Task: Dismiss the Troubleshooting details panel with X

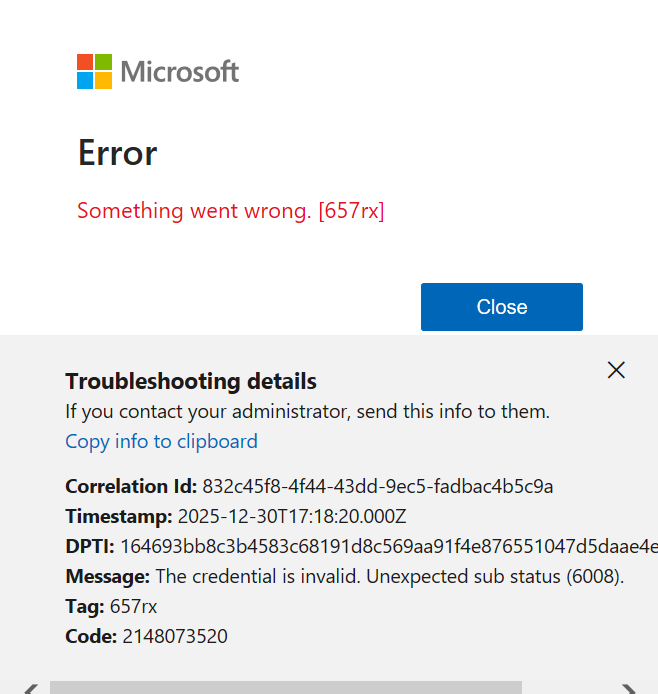Action: [616, 370]
